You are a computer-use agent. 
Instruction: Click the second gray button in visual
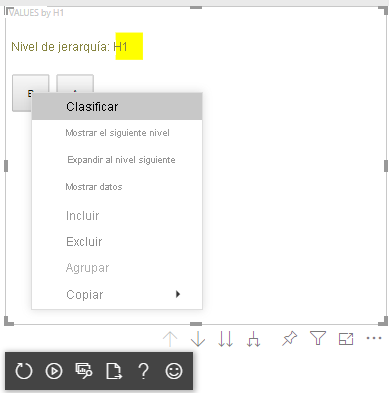(x=75, y=83)
